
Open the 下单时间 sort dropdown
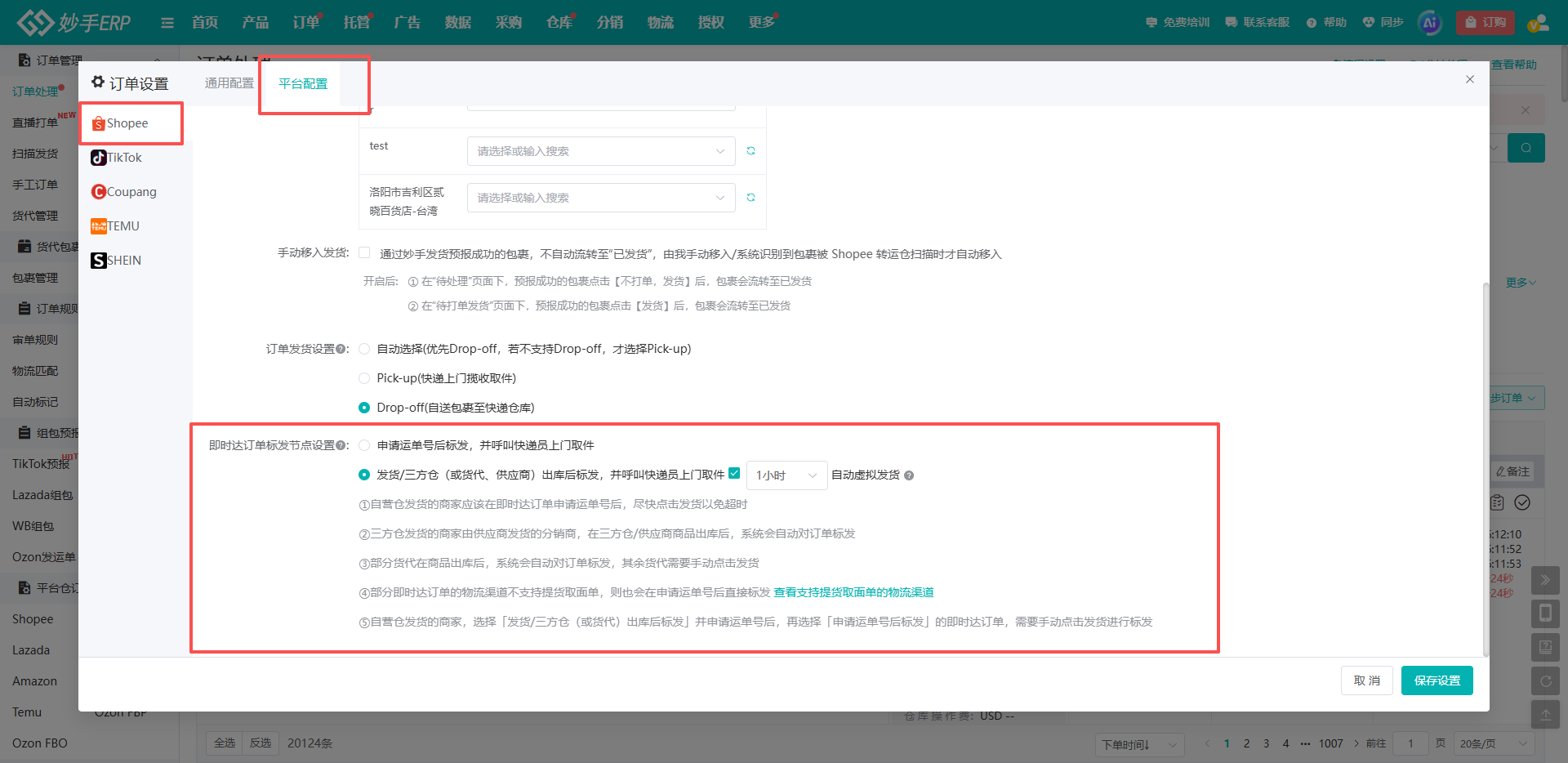point(1140,744)
